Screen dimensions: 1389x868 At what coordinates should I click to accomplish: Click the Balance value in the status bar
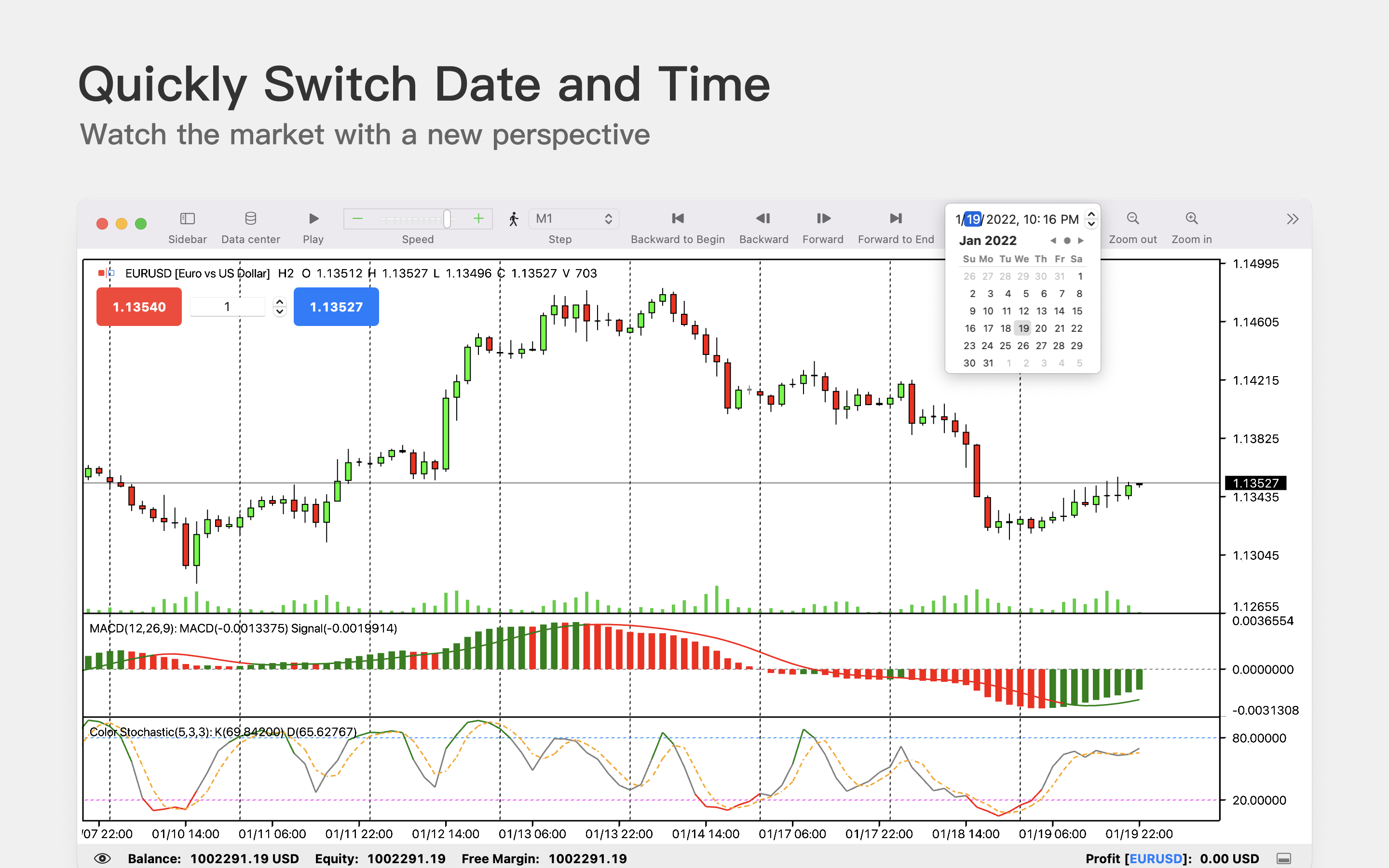245,858
